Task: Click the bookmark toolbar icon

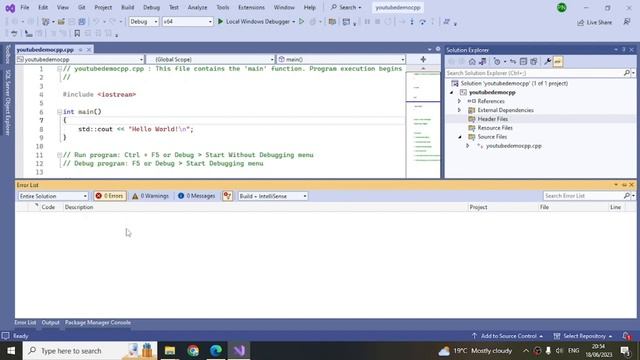Action: click(x=77, y=34)
